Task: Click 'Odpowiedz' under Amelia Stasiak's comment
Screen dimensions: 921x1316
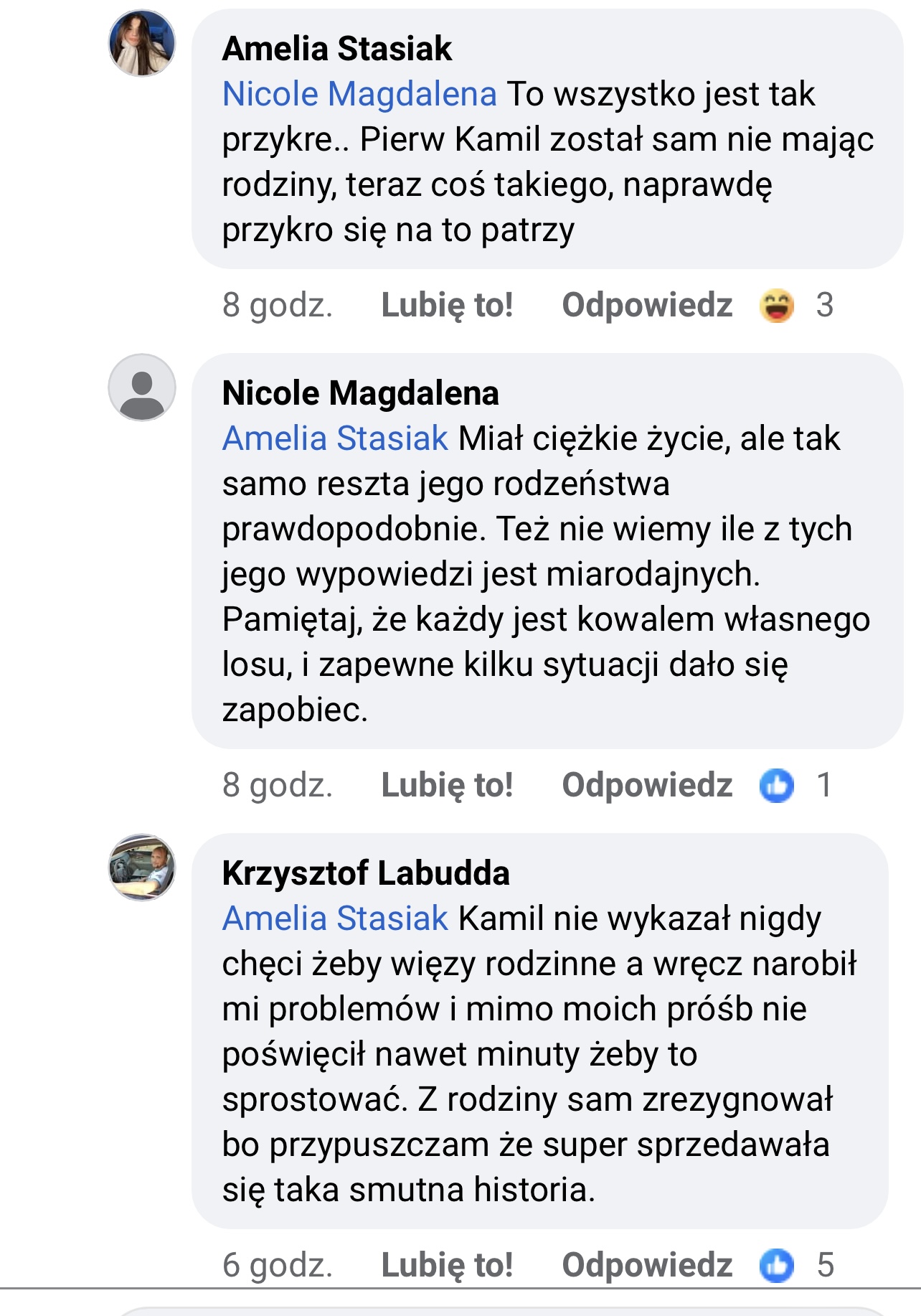Action: (647, 306)
